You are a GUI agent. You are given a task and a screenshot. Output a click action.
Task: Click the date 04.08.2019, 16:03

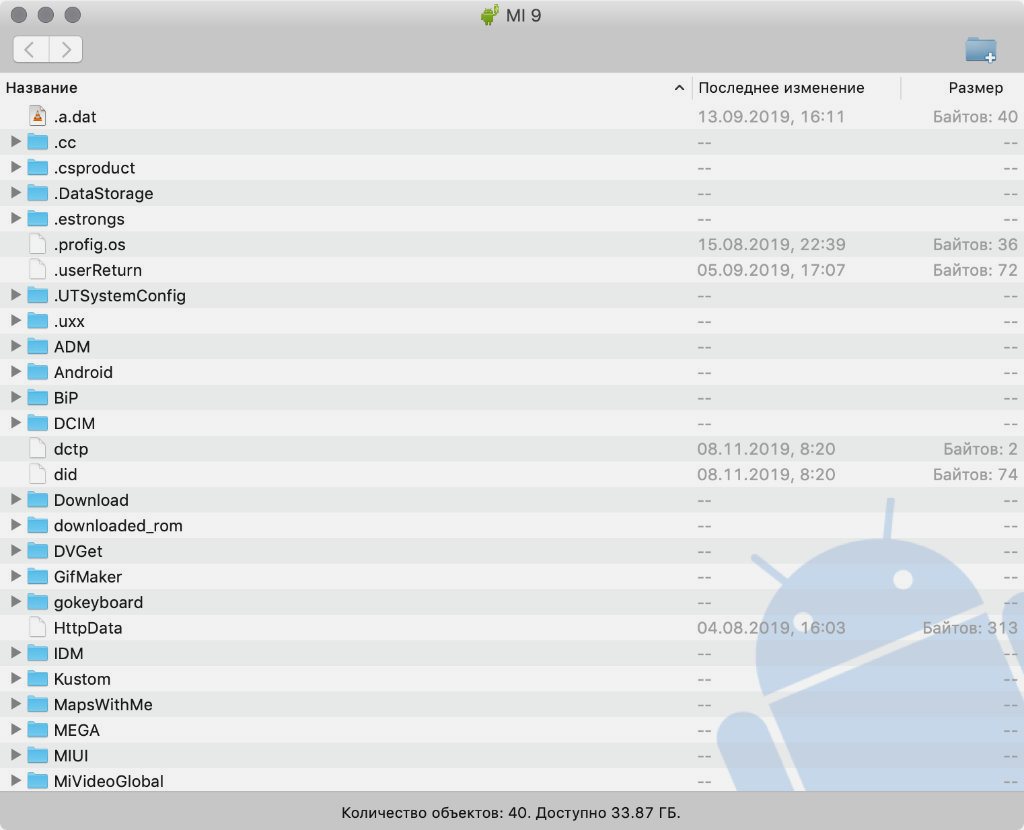coord(771,628)
